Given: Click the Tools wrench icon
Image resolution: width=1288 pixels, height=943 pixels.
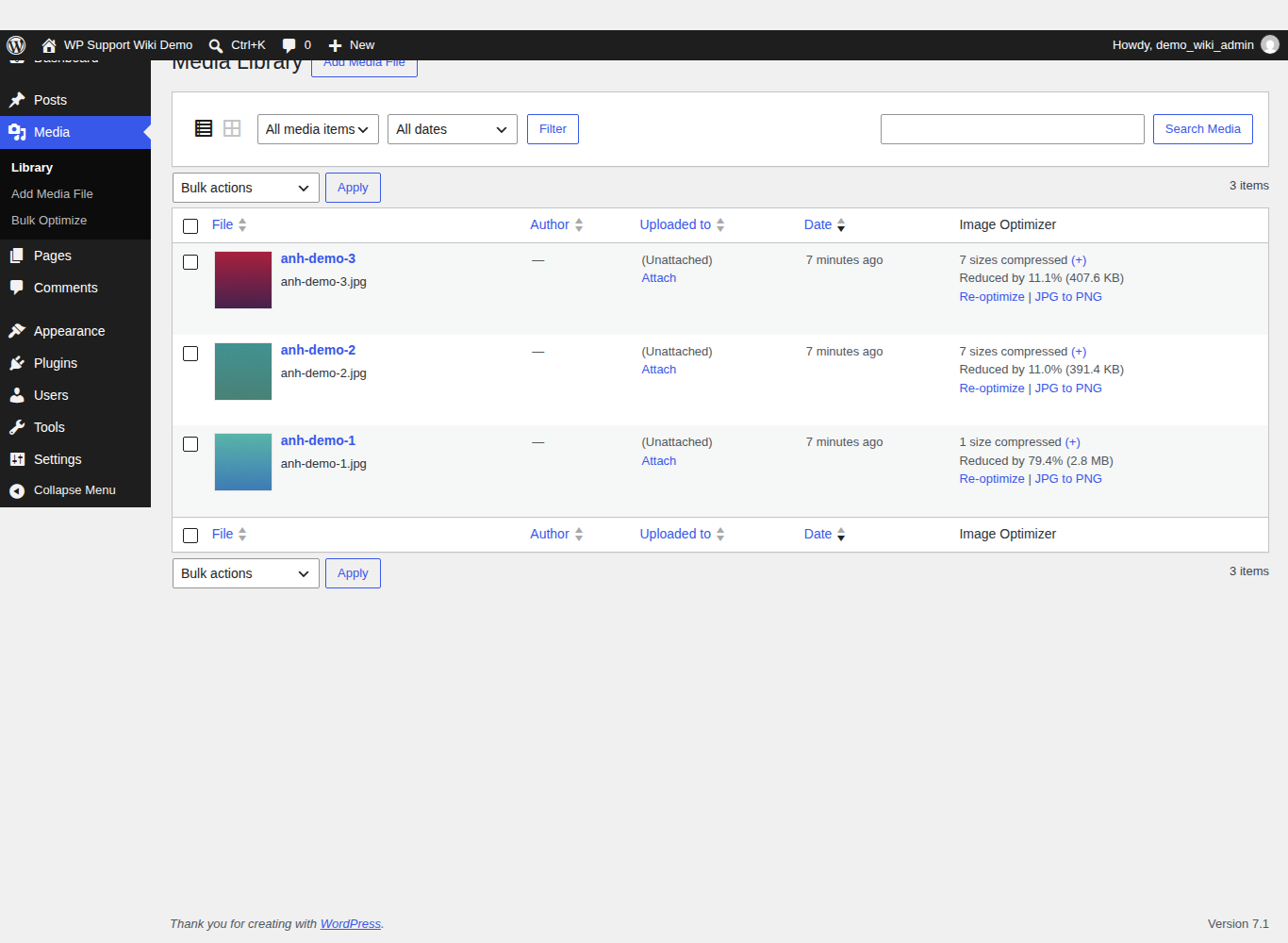Looking at the screenshot, I should point(17,427).
